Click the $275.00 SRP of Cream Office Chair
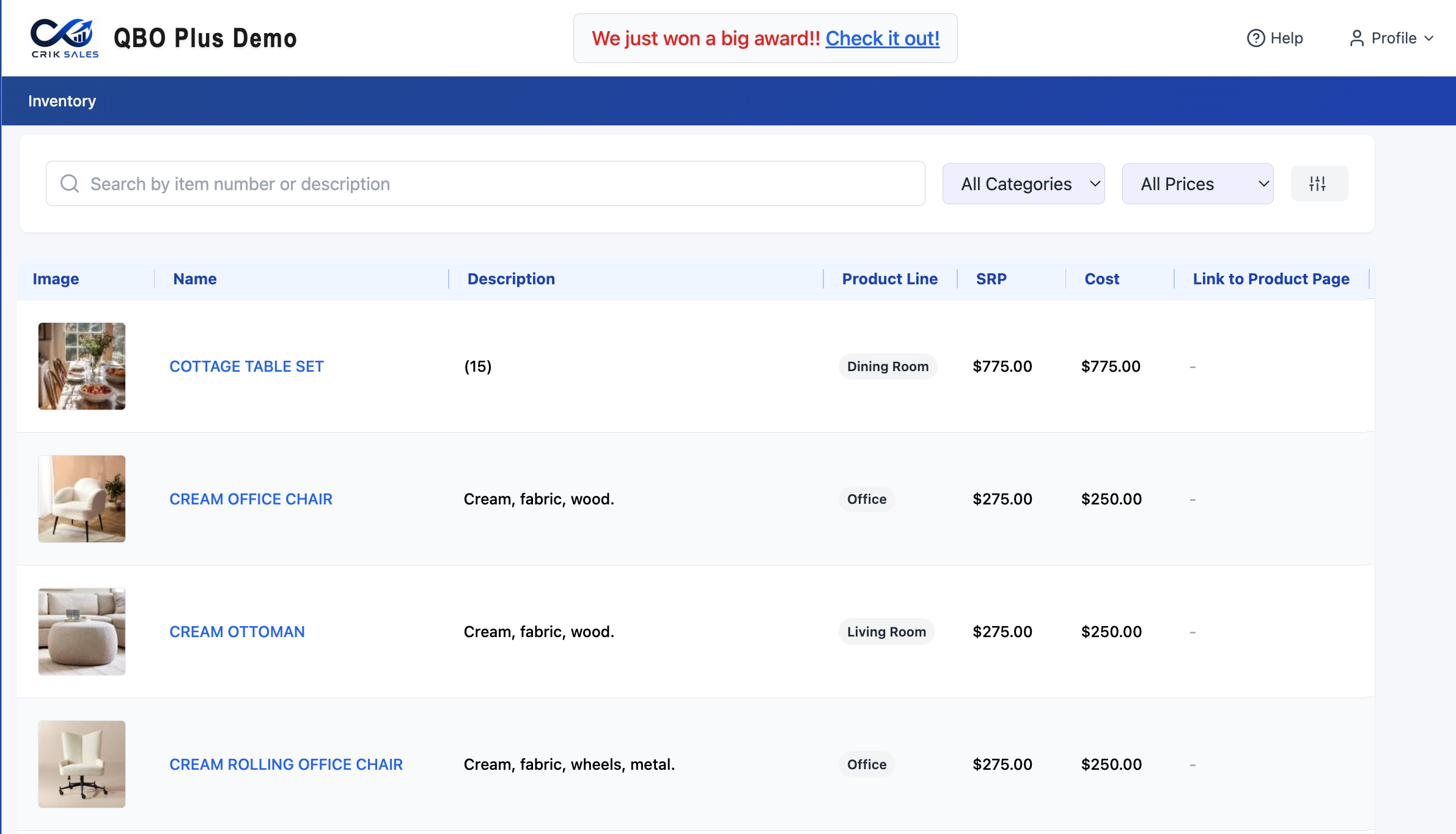Image resolution: width=1456 pixels, height=834 pixels. tap(1002, 499)
